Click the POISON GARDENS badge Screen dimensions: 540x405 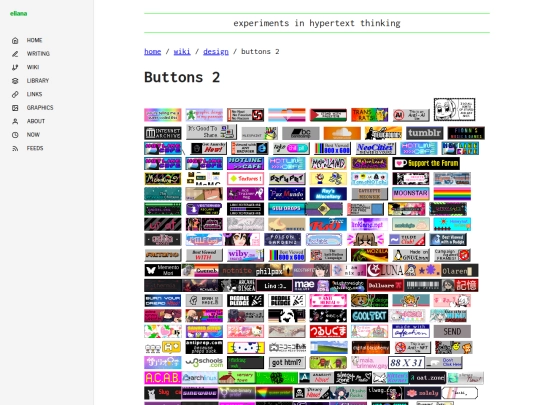coord(282,239)
